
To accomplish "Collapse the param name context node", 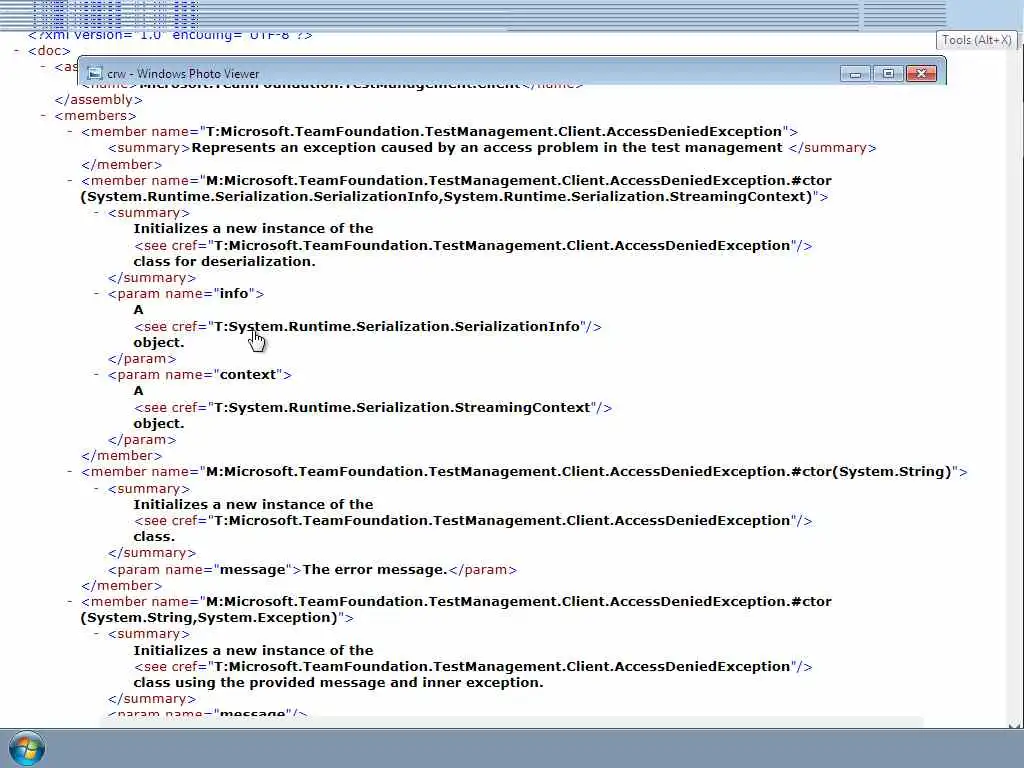I will [97, 375].
